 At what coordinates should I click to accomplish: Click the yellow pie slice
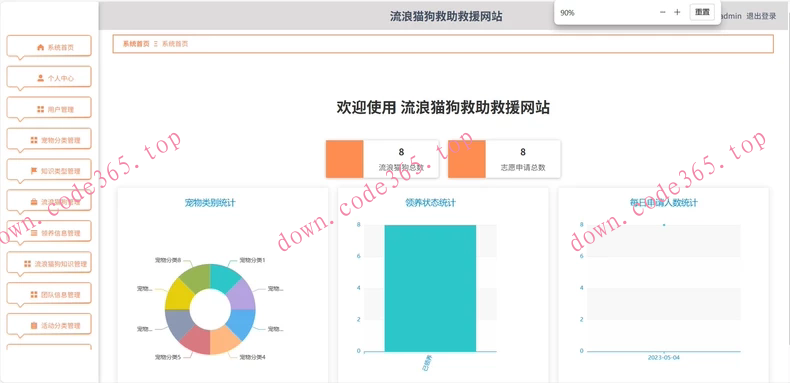[178, 296]
